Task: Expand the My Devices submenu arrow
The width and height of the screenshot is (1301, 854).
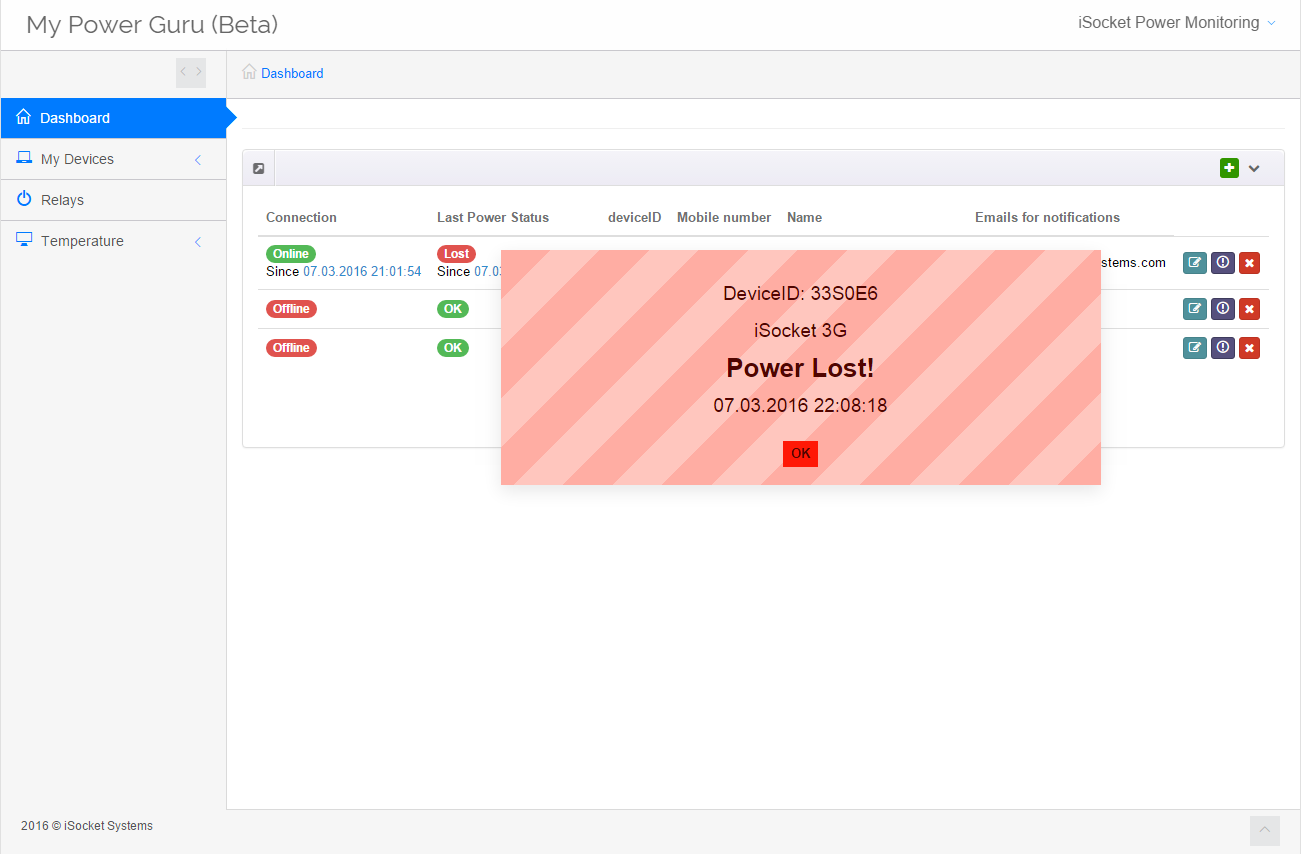Action: (x=198, y=160)
